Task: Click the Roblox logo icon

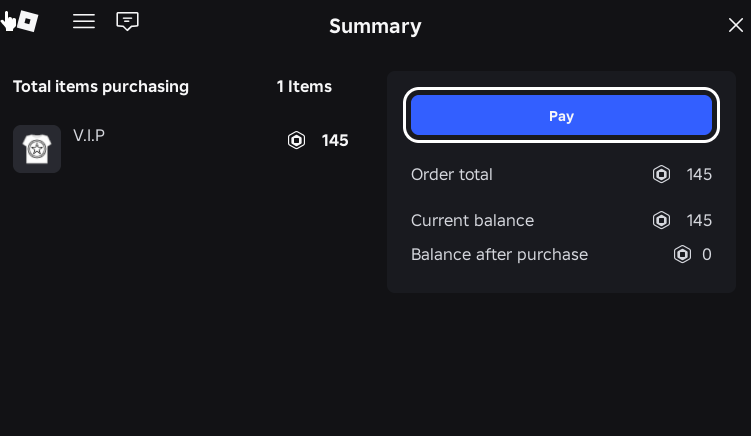Action: 28,21
